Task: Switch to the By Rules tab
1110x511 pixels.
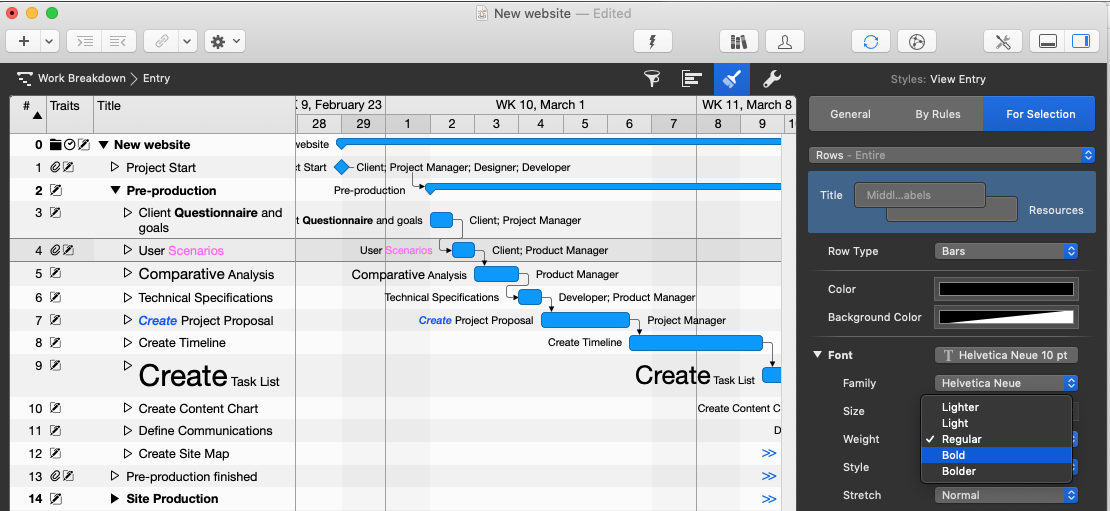Action: coord(937,114)
